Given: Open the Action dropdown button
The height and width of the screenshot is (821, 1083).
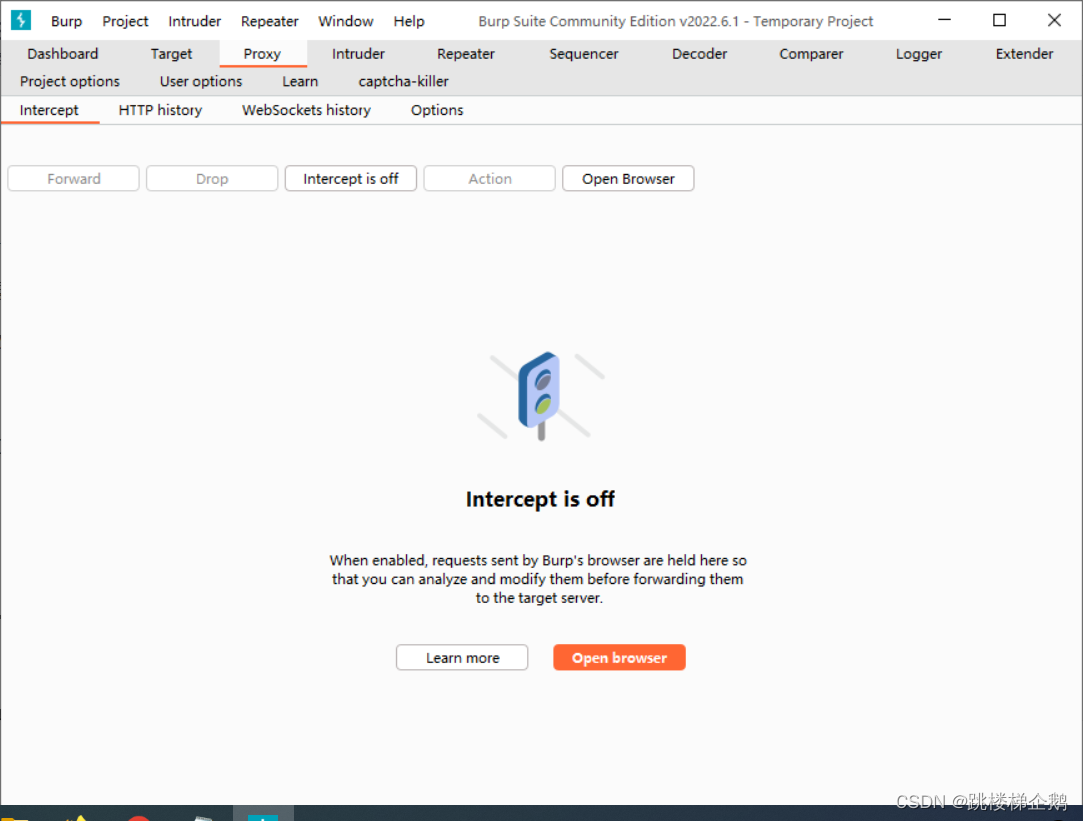Looking at the screenshot, I should pyautogui.click(x=489, y=179).
